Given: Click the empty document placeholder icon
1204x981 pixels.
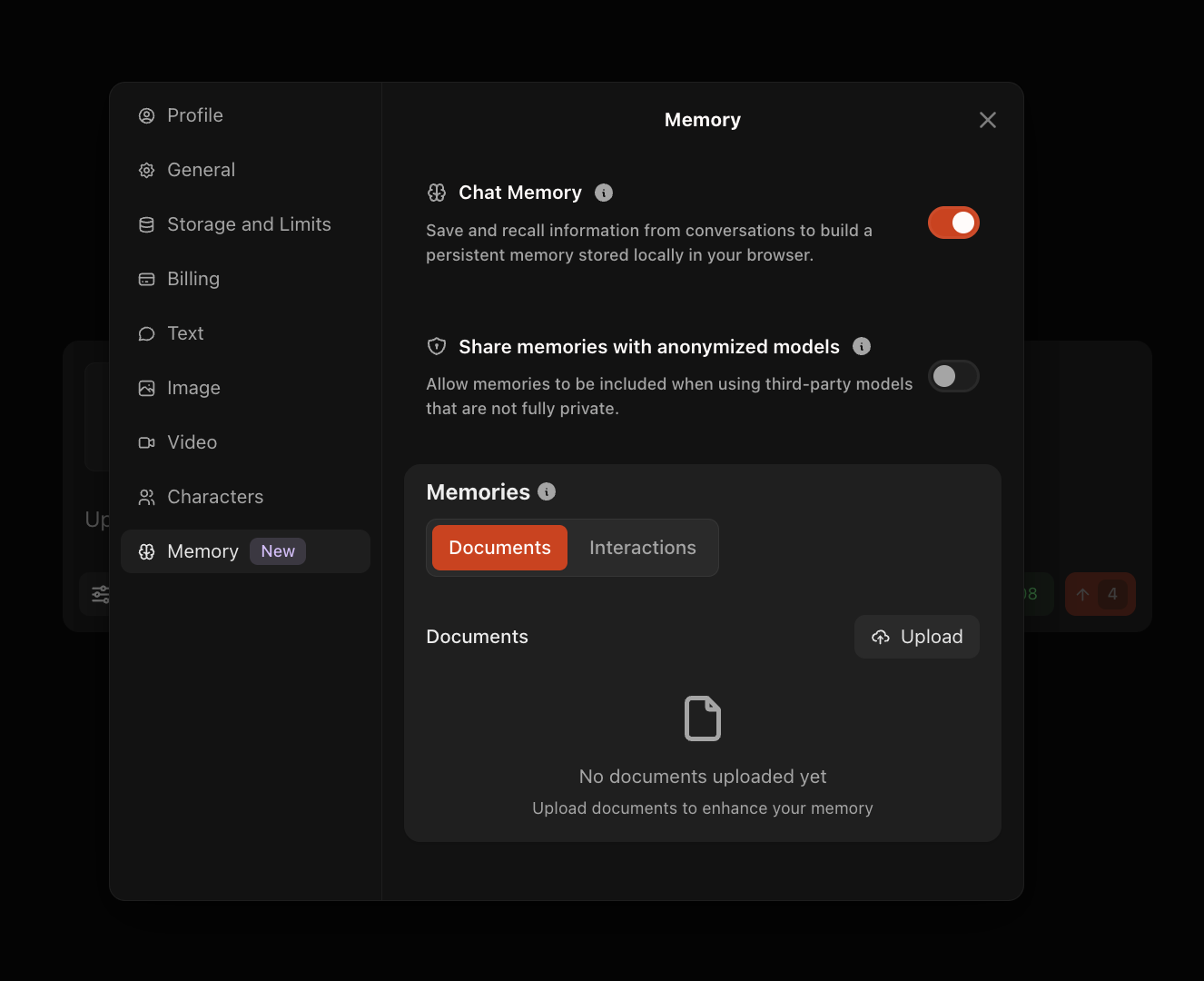Looking at the screenshot, I should click(x=702, y=718).
